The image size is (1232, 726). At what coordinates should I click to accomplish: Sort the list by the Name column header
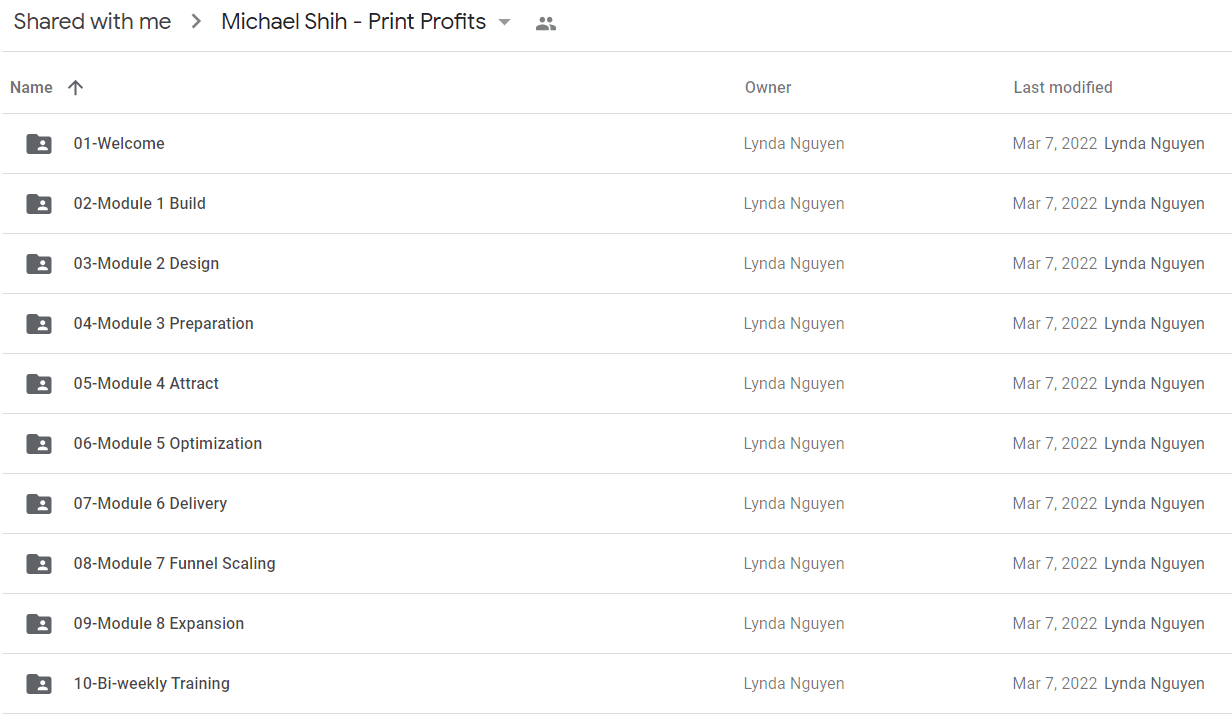pyautogui.click(x=31, y=88)
